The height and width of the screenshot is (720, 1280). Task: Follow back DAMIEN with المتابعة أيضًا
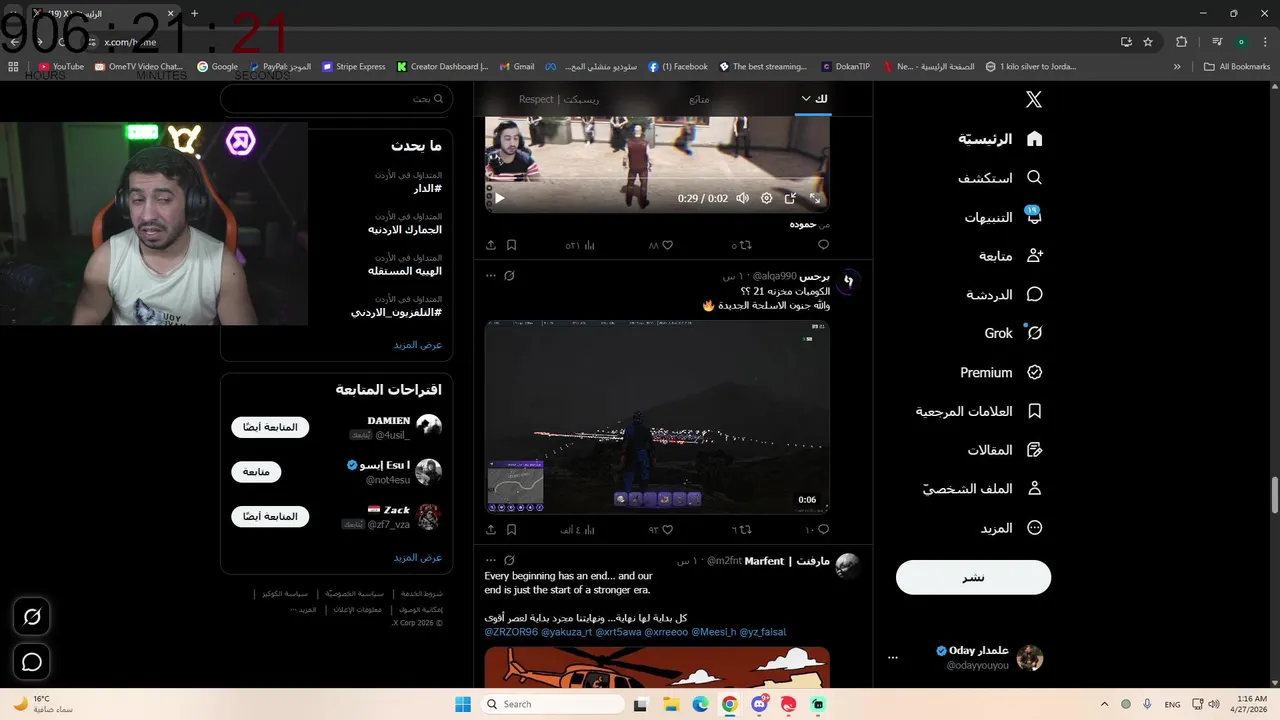(270, 427)
